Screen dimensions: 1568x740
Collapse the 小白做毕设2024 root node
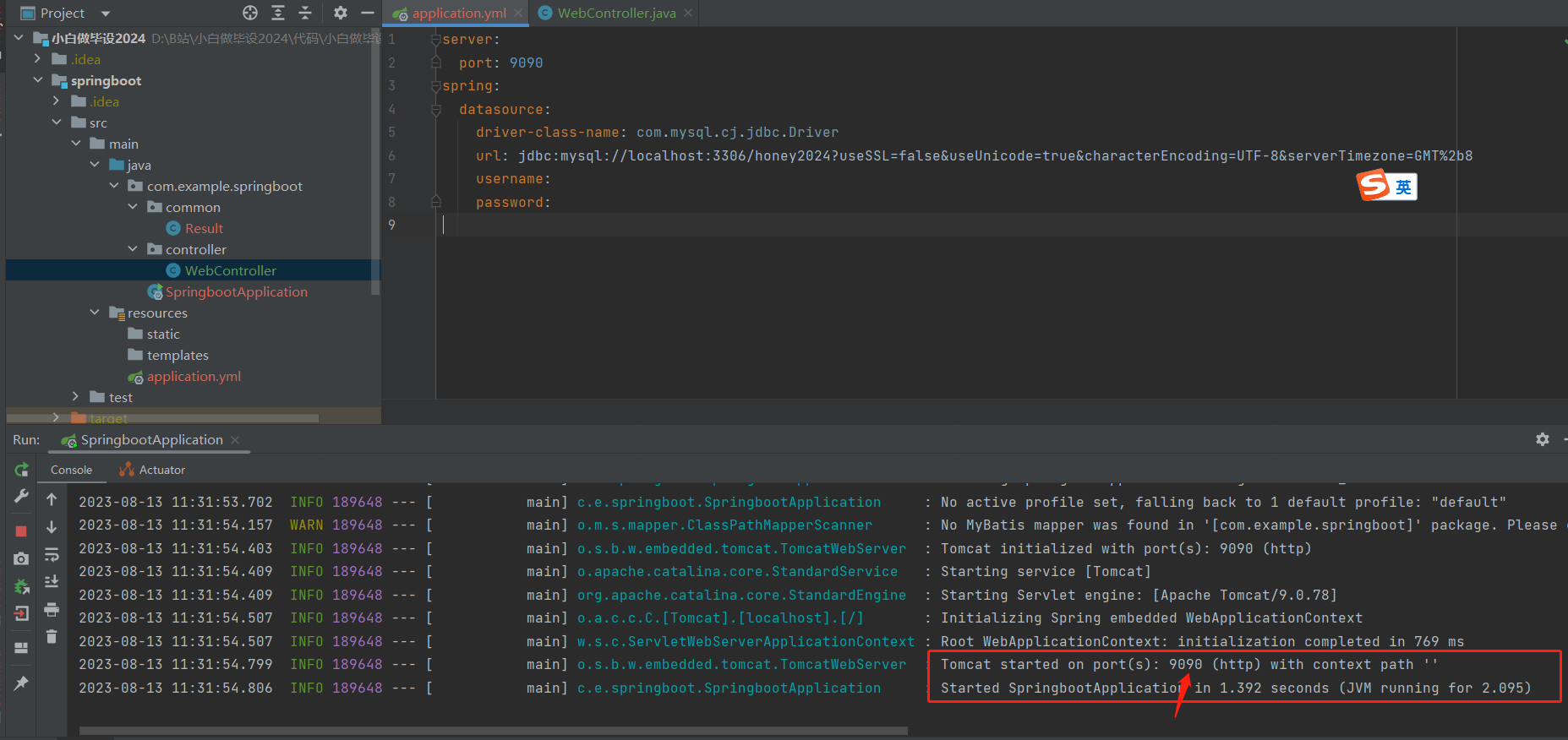tap(19, 38)
